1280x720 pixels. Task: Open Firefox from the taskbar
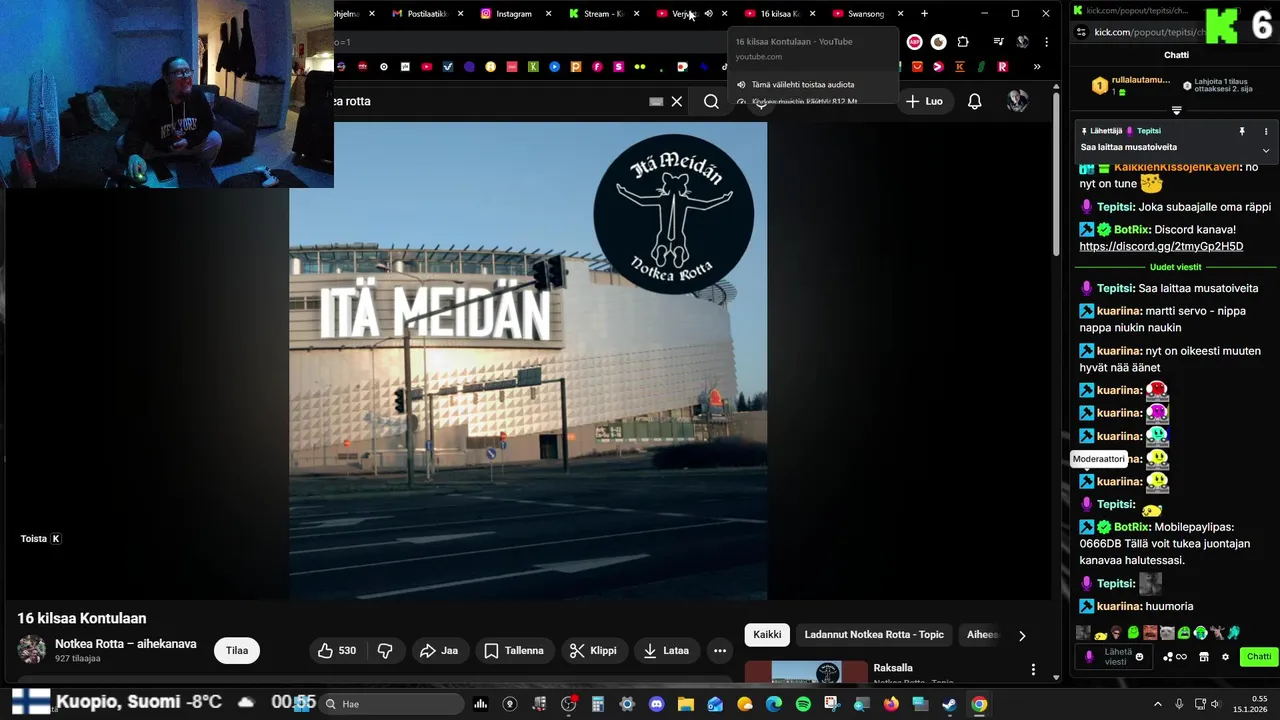[891, 704]
